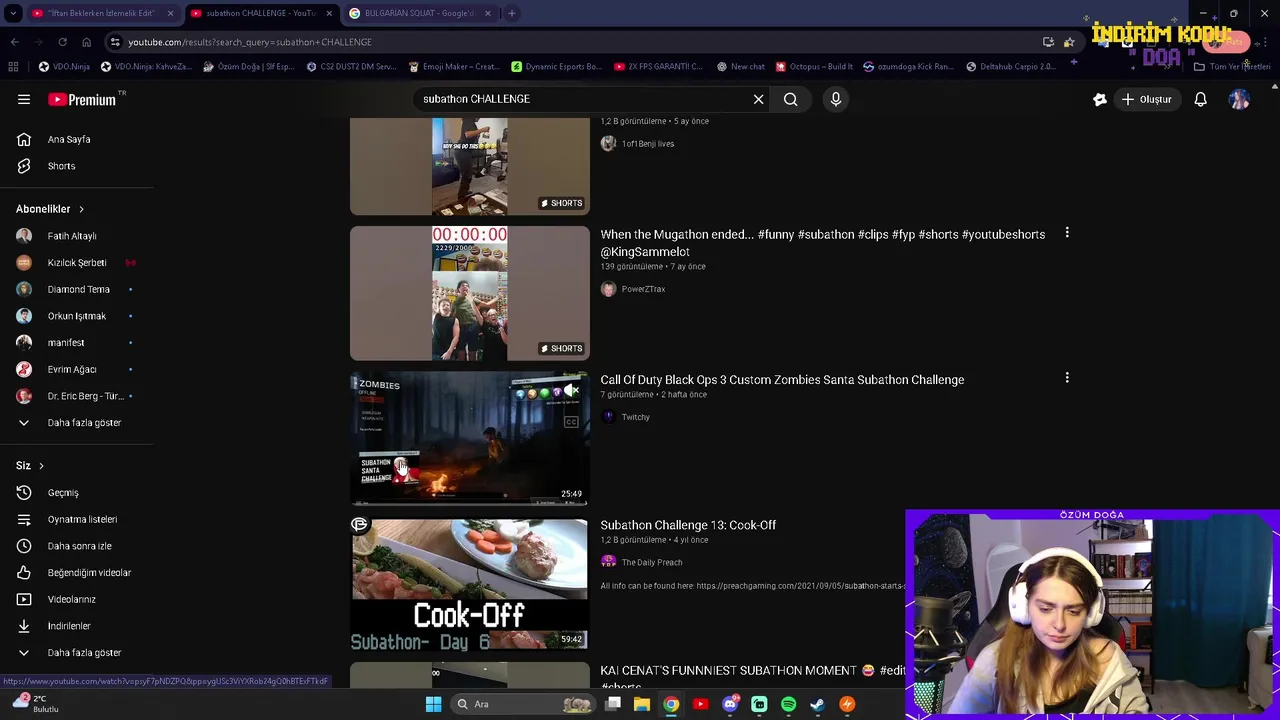Go back in browser history
The image size is (1280, 720).
[x=14, y=42]
